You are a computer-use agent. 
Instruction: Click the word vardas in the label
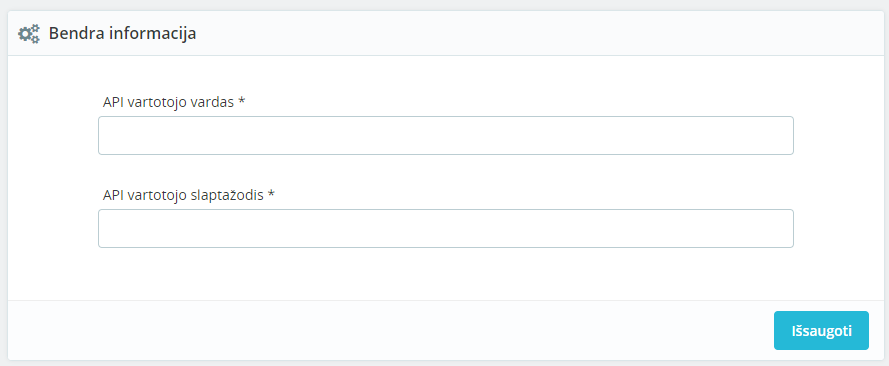click(215, 102)
